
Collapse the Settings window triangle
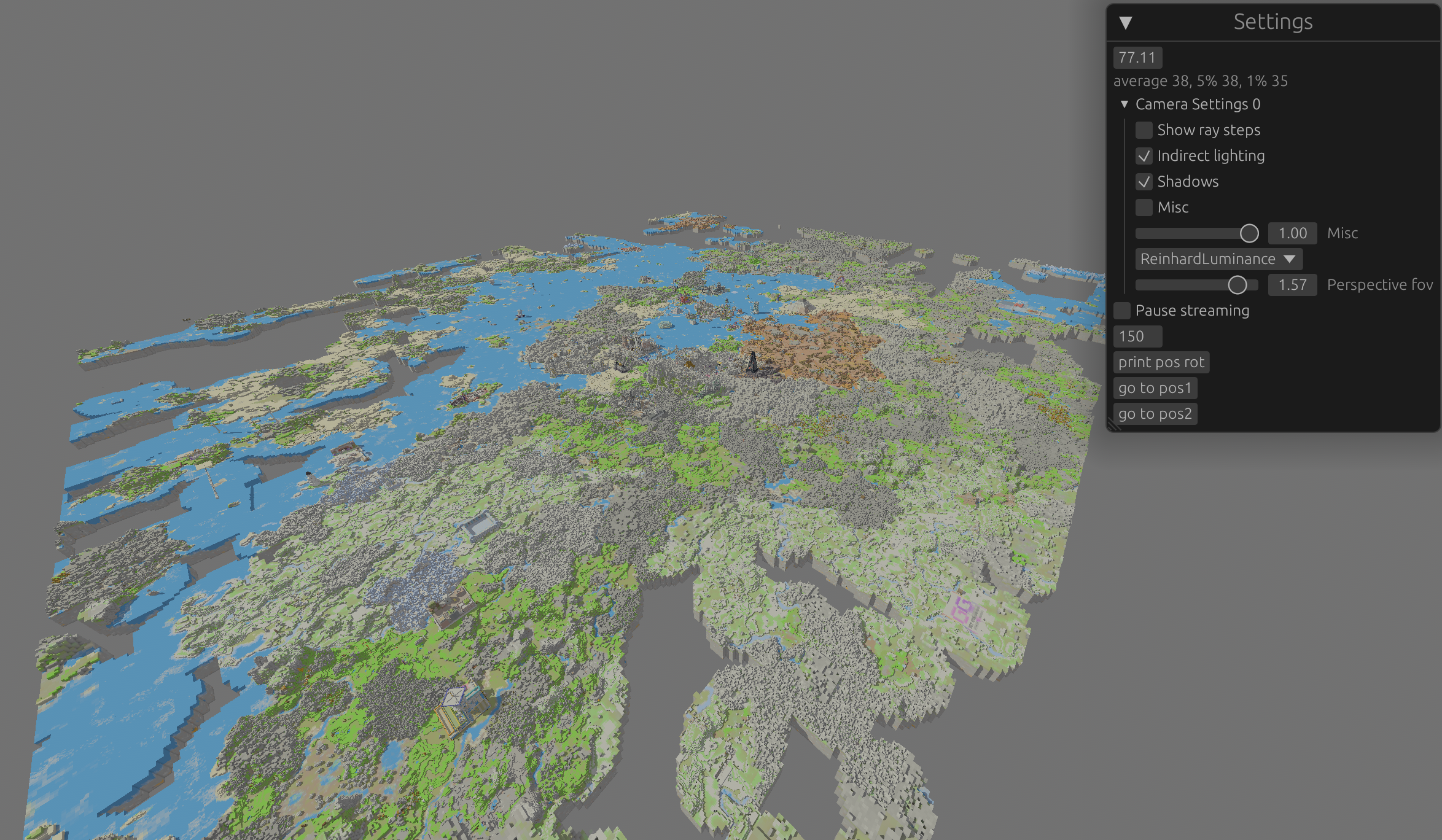(1125, 23)
